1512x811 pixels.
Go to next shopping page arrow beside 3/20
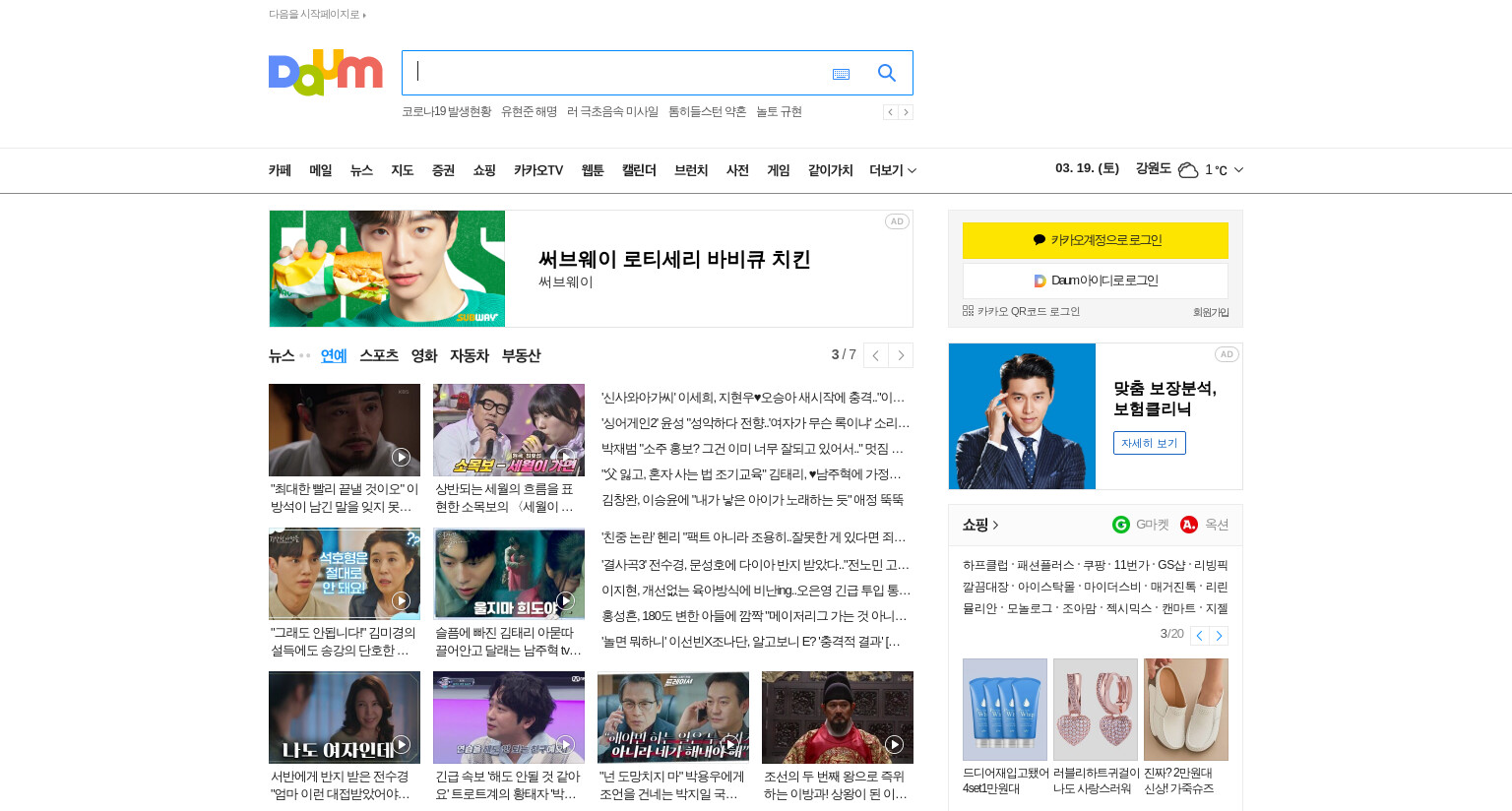click(1219, 636)
